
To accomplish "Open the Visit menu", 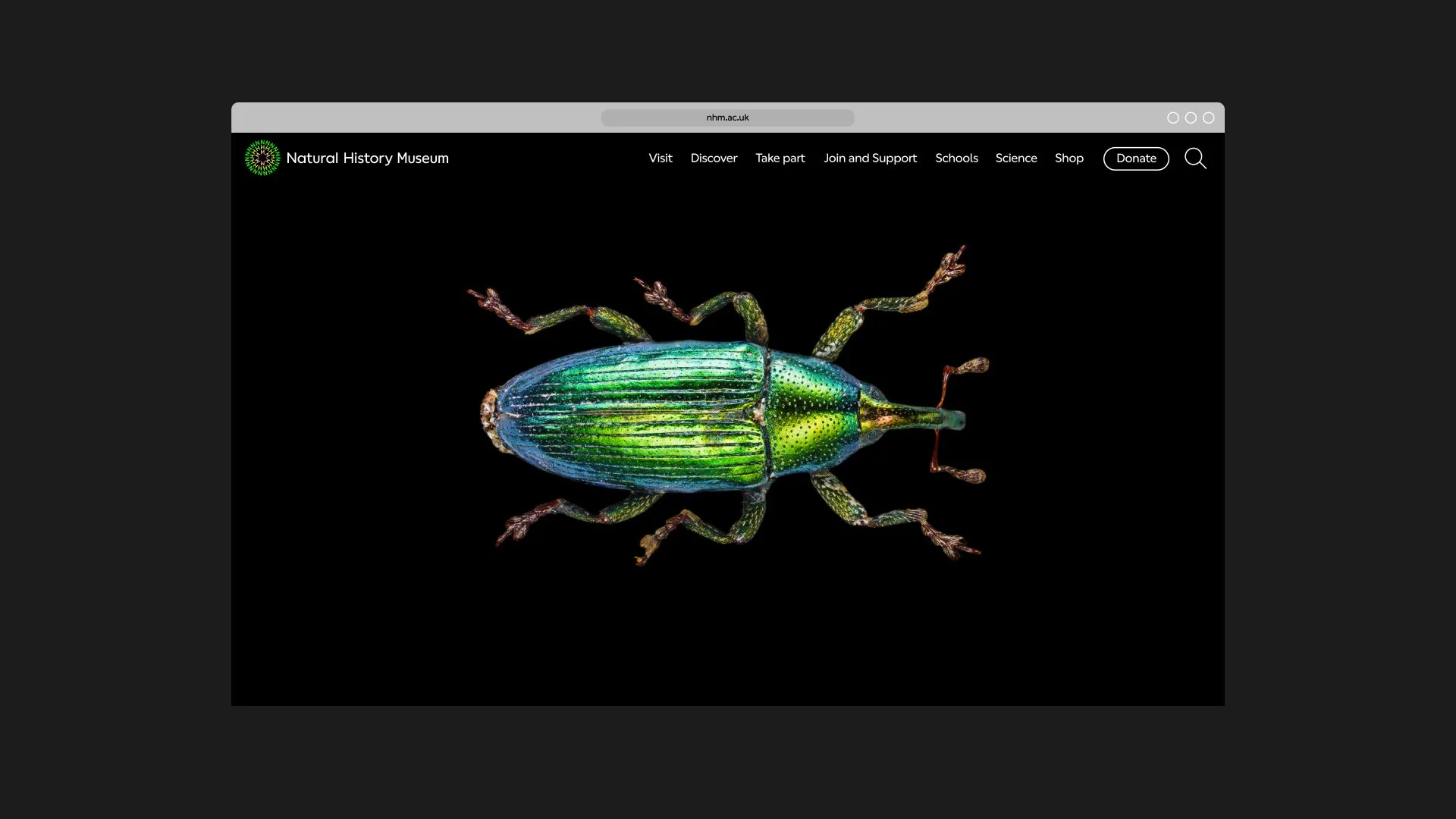I will (660, 158).
